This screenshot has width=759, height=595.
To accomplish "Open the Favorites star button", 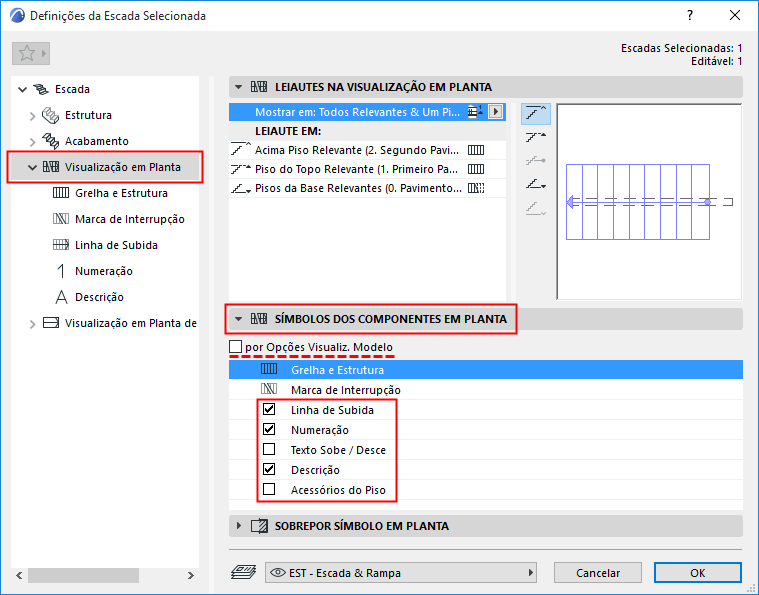I will click(30, 53).
